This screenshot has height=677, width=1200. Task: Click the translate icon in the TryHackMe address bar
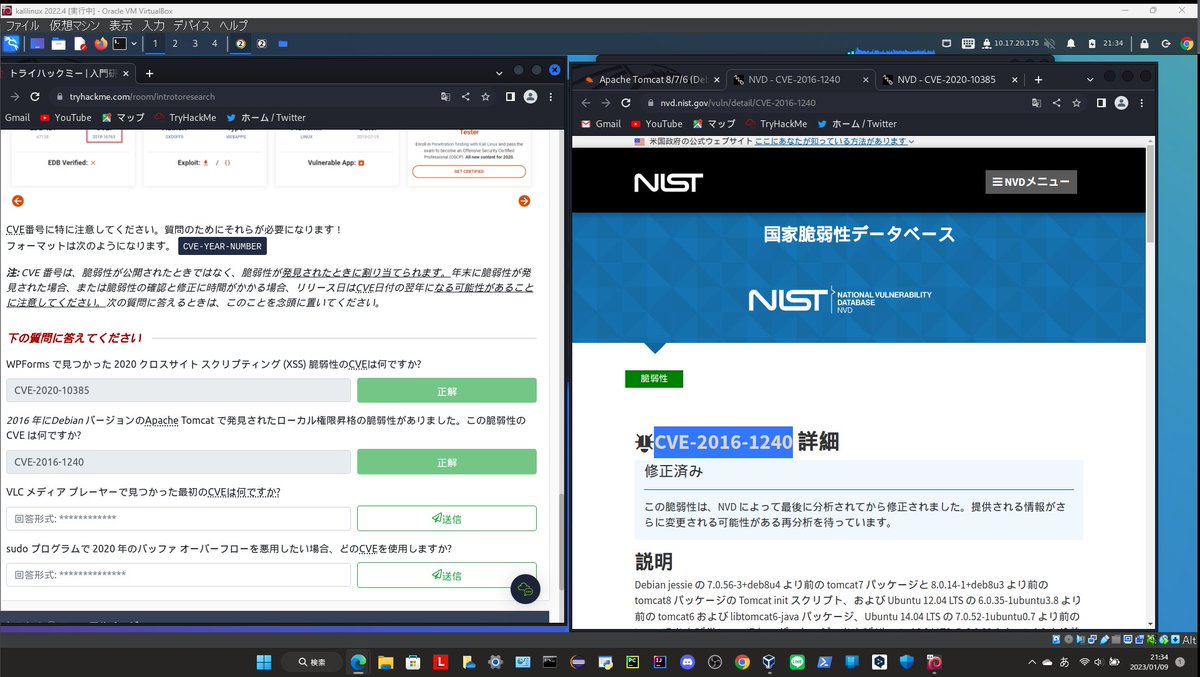click(446, 97)
